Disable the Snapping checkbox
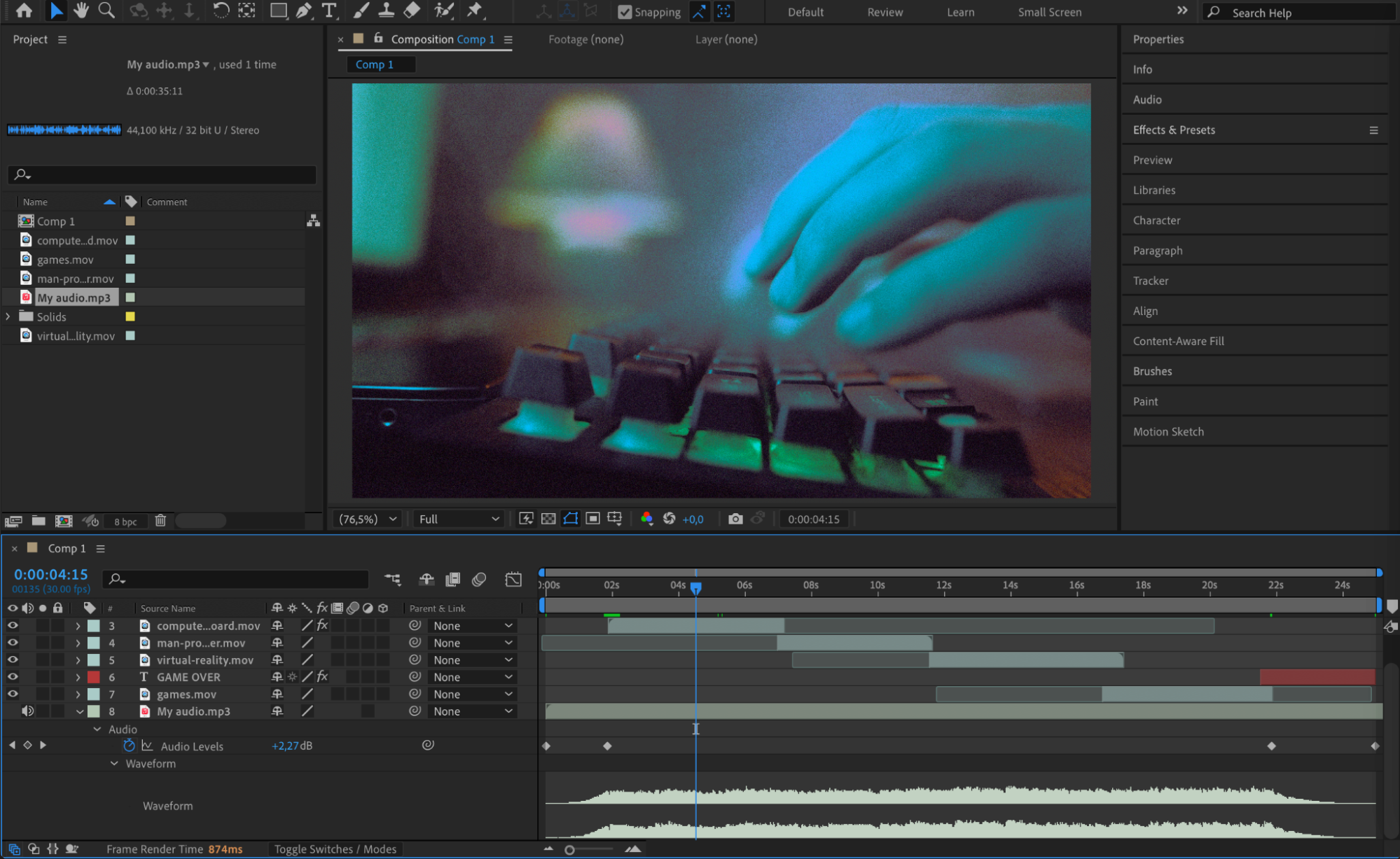This screenshot has width=1400, height=859. pyautogui.click(x=625, y=12)
